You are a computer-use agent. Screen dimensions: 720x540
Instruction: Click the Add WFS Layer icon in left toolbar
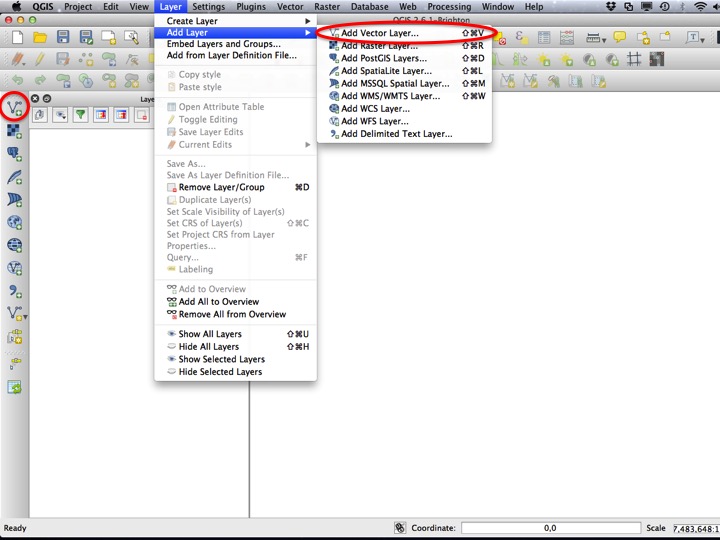pyautogui.click(x=14, y=268)
